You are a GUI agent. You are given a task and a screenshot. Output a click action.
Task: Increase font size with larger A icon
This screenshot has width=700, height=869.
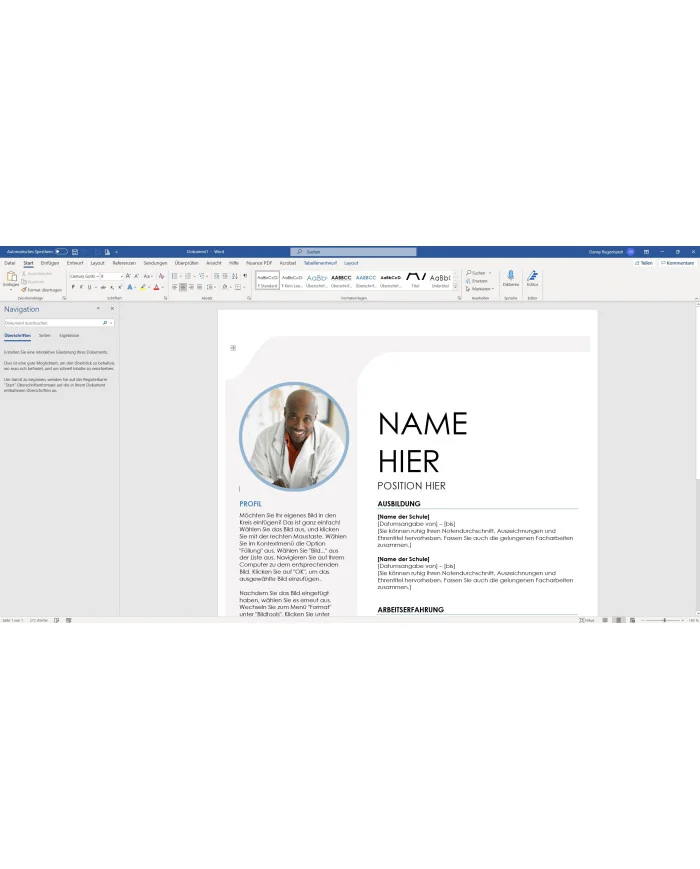128,276
